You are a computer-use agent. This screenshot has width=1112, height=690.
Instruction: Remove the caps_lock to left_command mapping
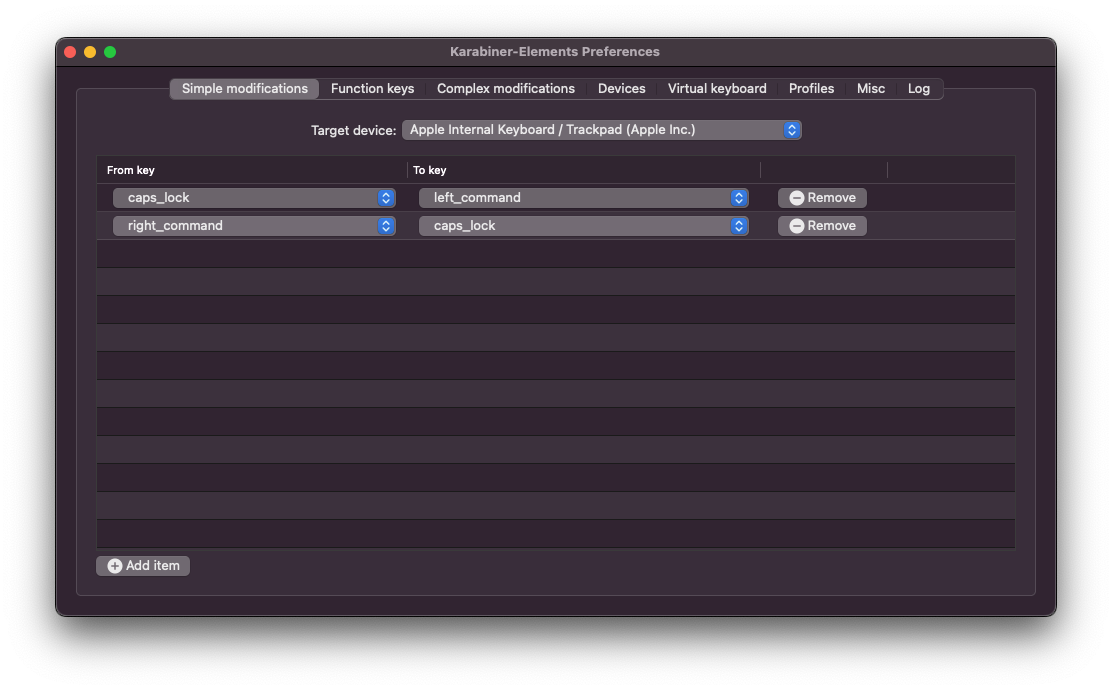[x=822, y=198]
